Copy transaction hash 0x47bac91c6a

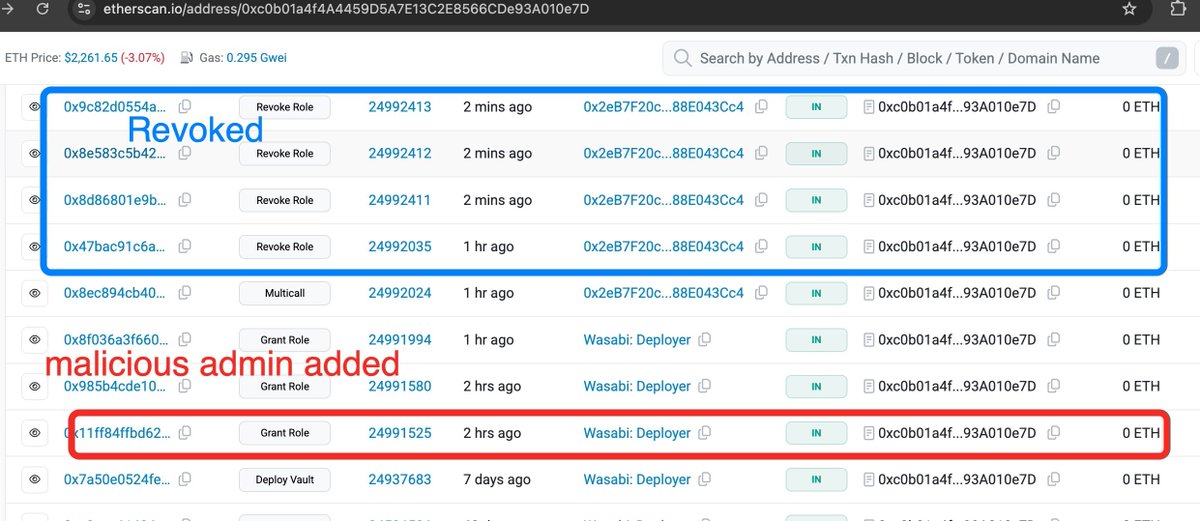pyautogui.click(x=184, y=246)
